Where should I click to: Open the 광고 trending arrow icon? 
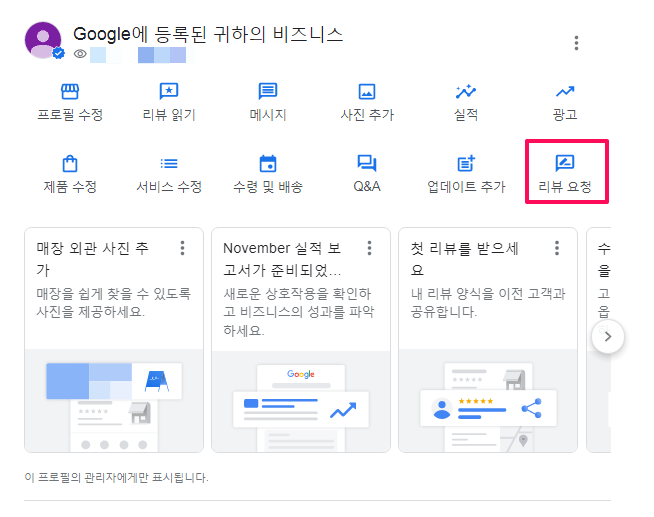[x=565, y=91]
